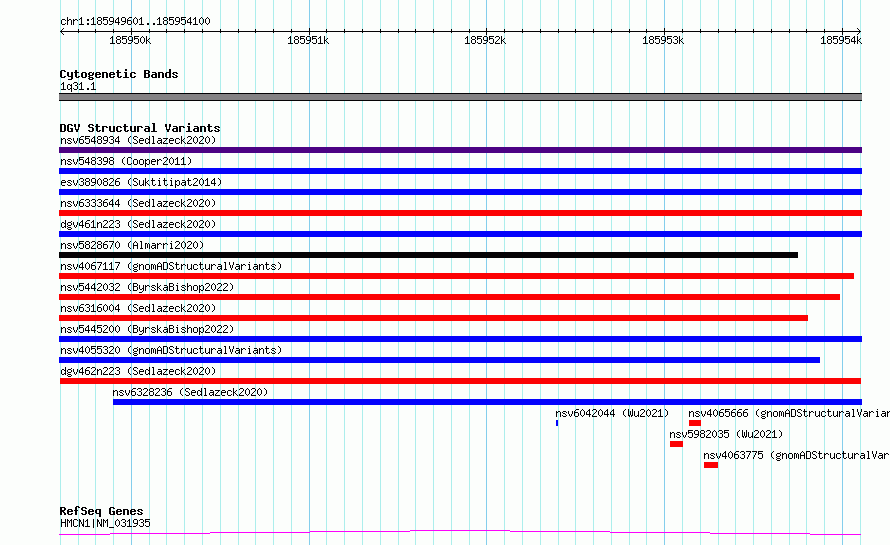
Task: Click the nsv6316004 (Sedlazeck2020) label
Action: (x=138, y=308)
